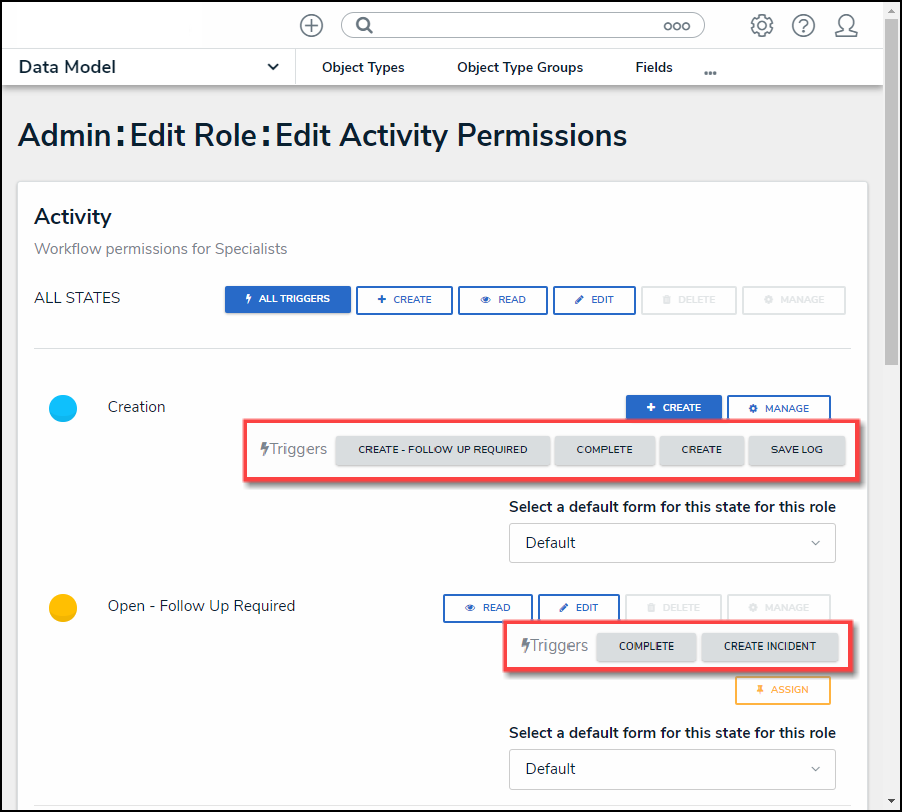Click the magnifier icon in search bar
Image resolution: width=902 pixels, height=812 pixels.
coord(365,26)
